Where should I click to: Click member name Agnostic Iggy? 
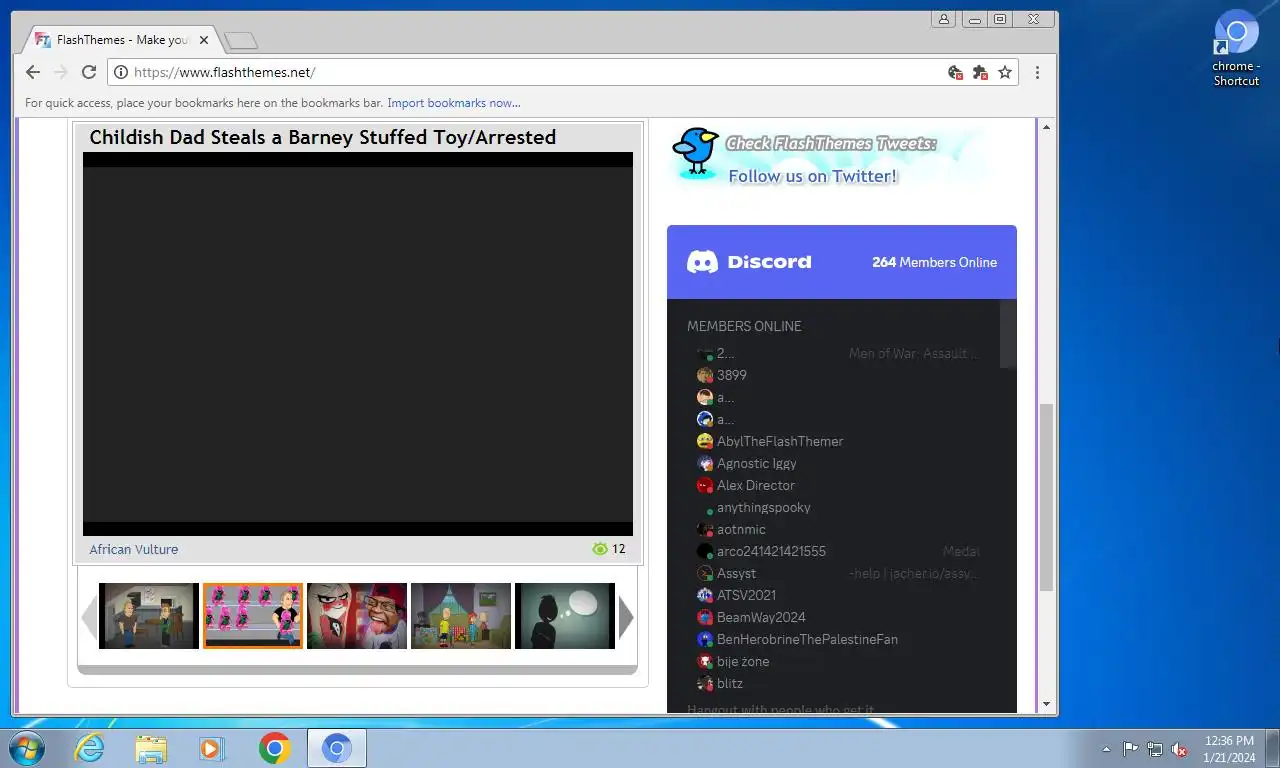click(x=757, y=463)
